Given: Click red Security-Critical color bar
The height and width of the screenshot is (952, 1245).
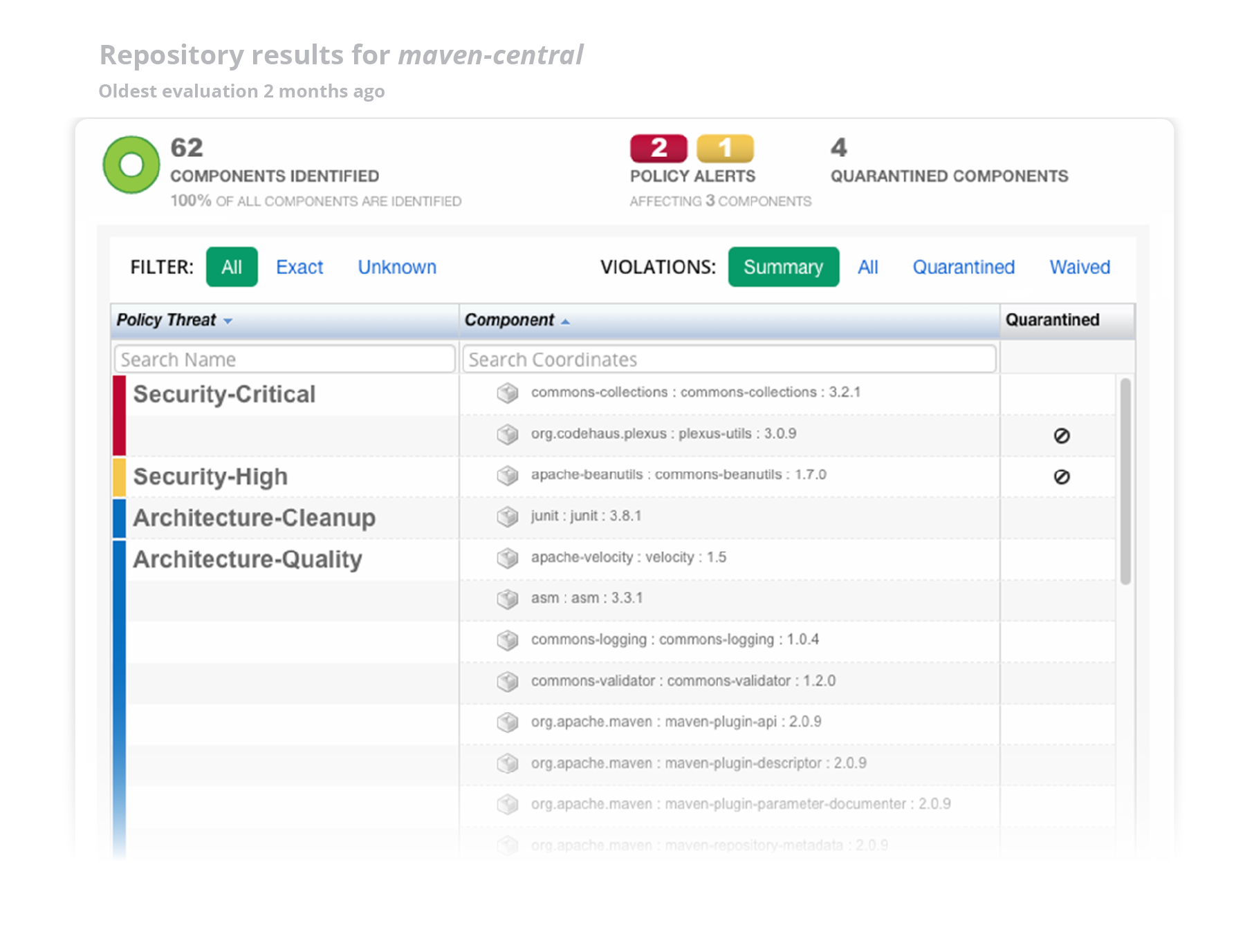Looking at the screenshot, I should point(119,415).
